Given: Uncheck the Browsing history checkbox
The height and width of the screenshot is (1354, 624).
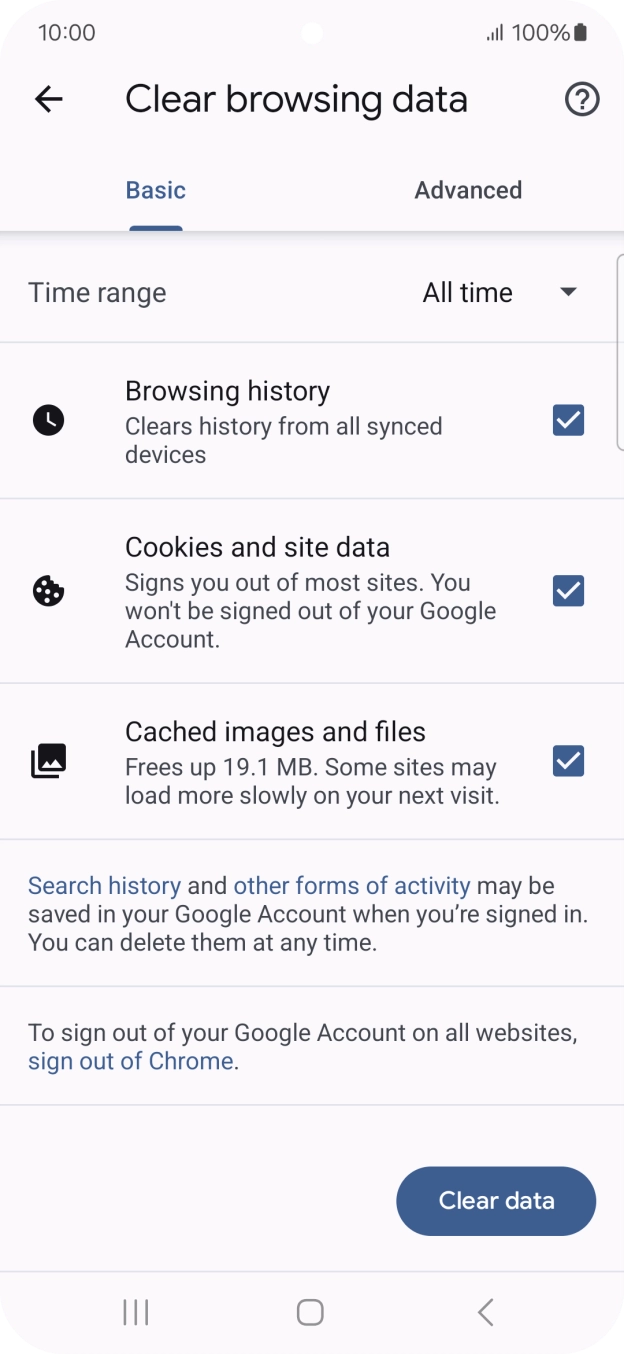Looking at the screenshot, I should click(568, 420).
